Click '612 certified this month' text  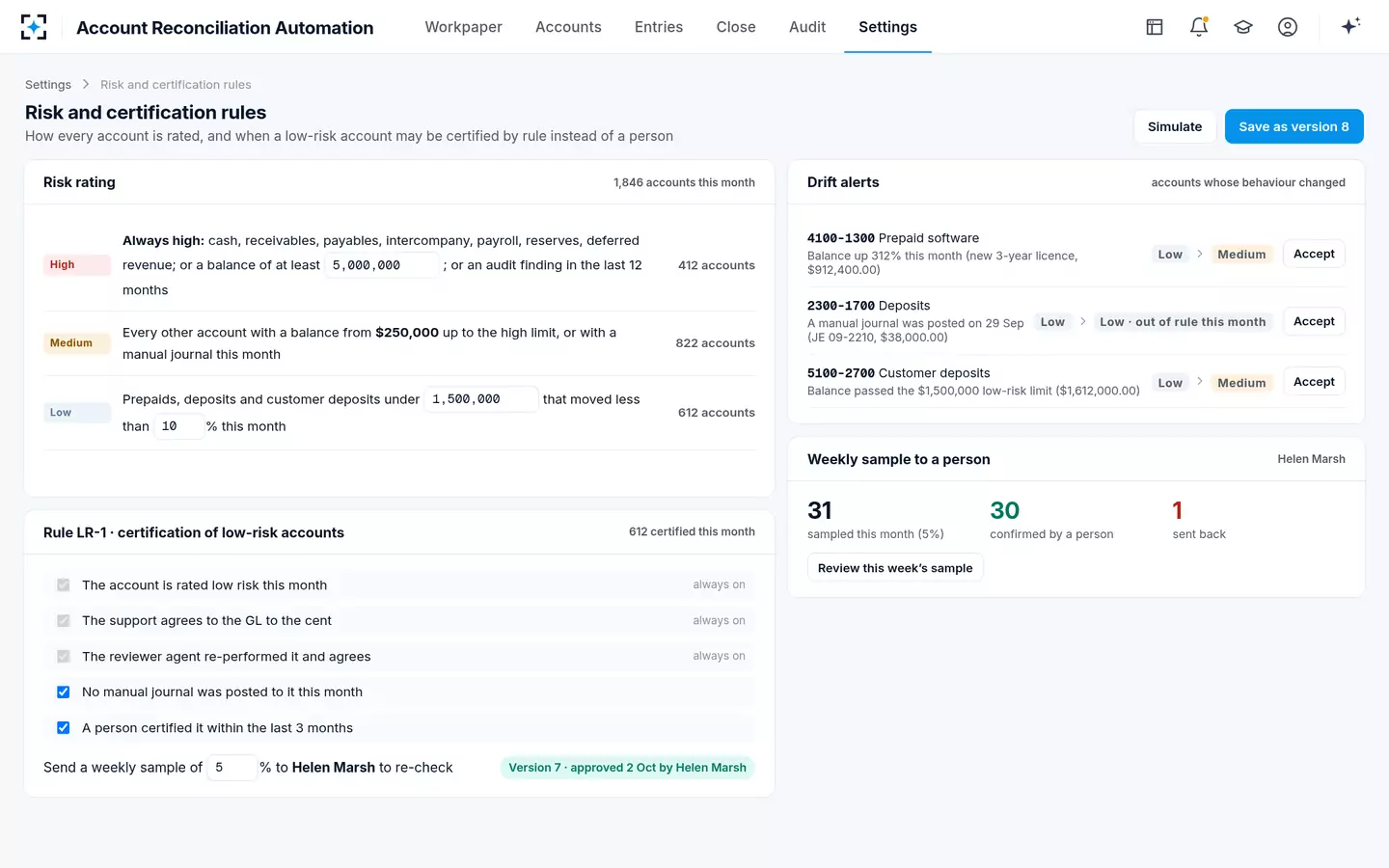692,532
